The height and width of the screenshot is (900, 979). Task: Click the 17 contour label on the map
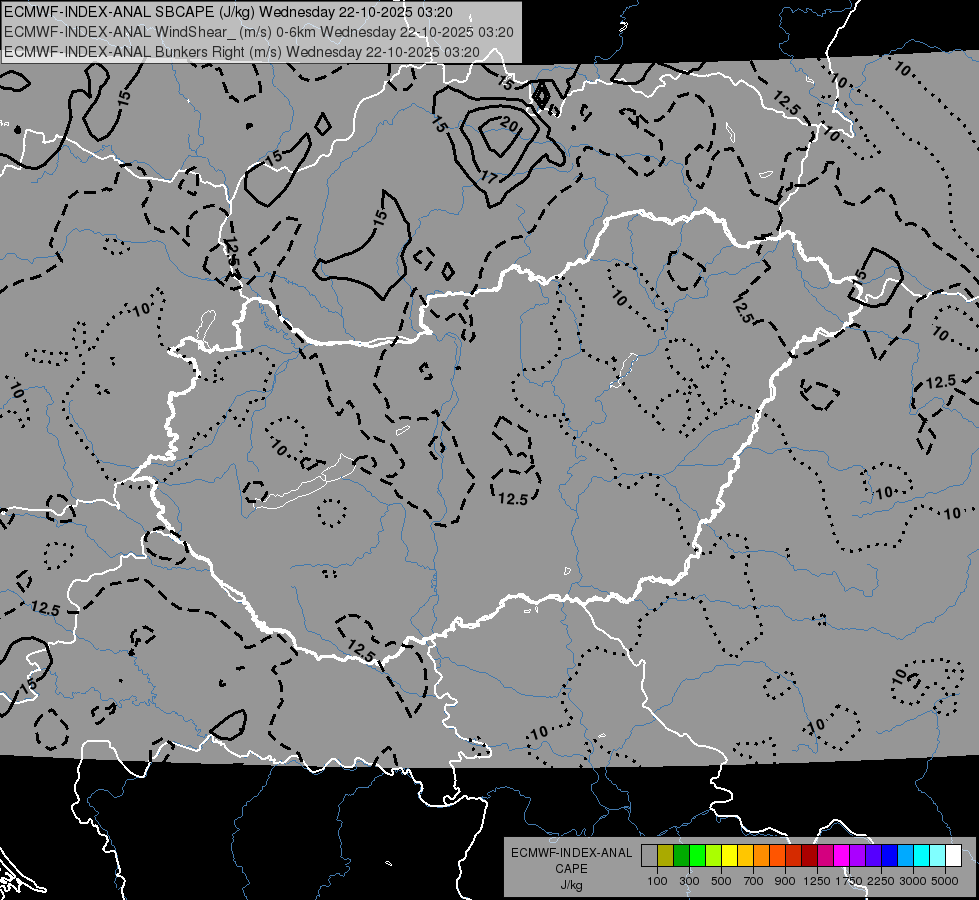click(x=489, y=178)
